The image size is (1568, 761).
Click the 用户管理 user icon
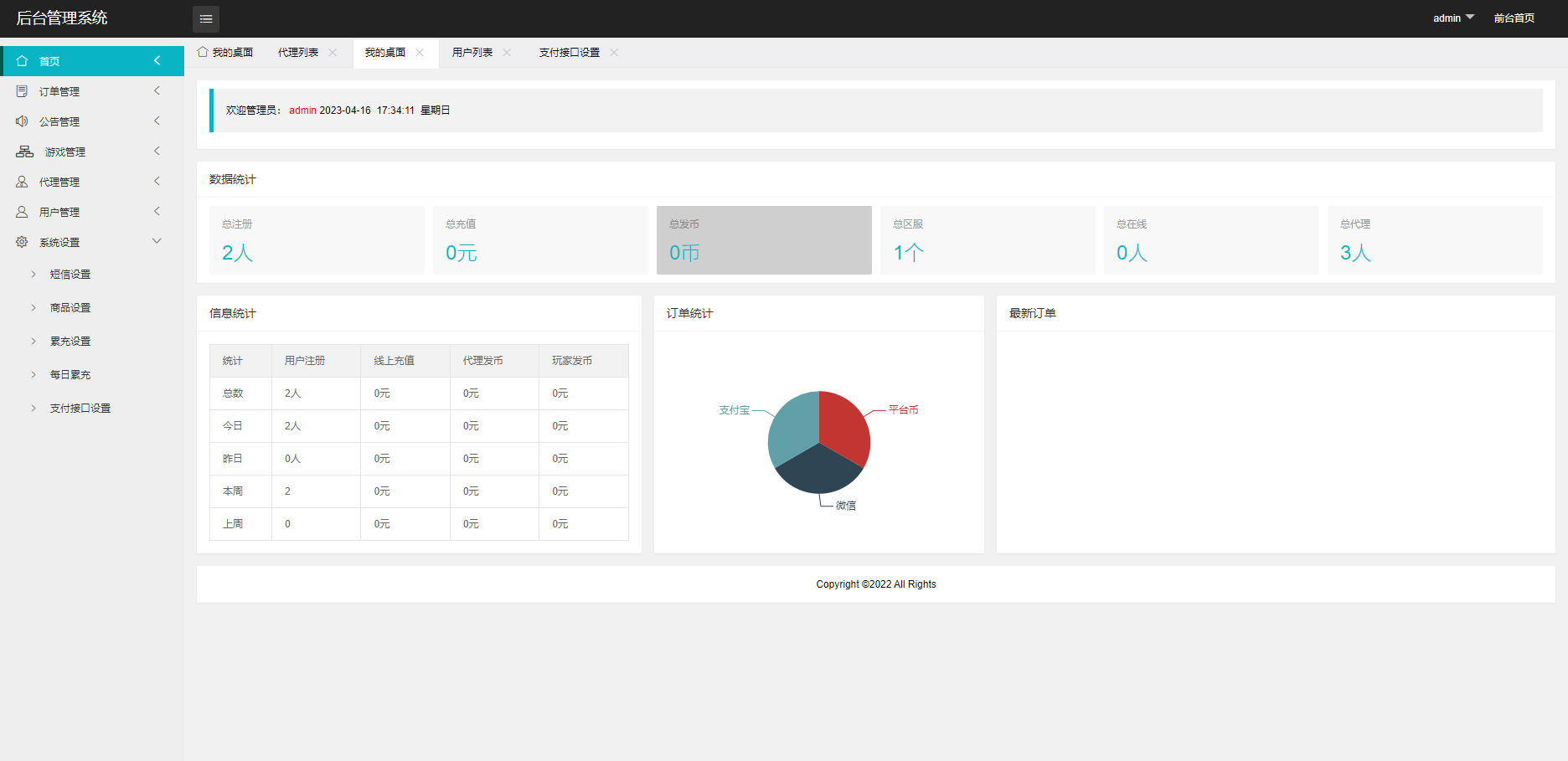(23, 212)
